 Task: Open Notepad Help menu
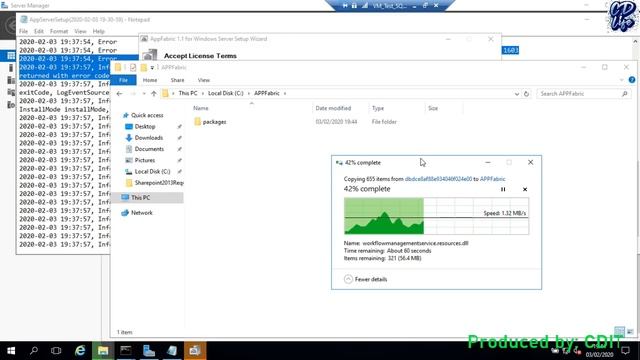pyautogui.click(x=98, y=31)
